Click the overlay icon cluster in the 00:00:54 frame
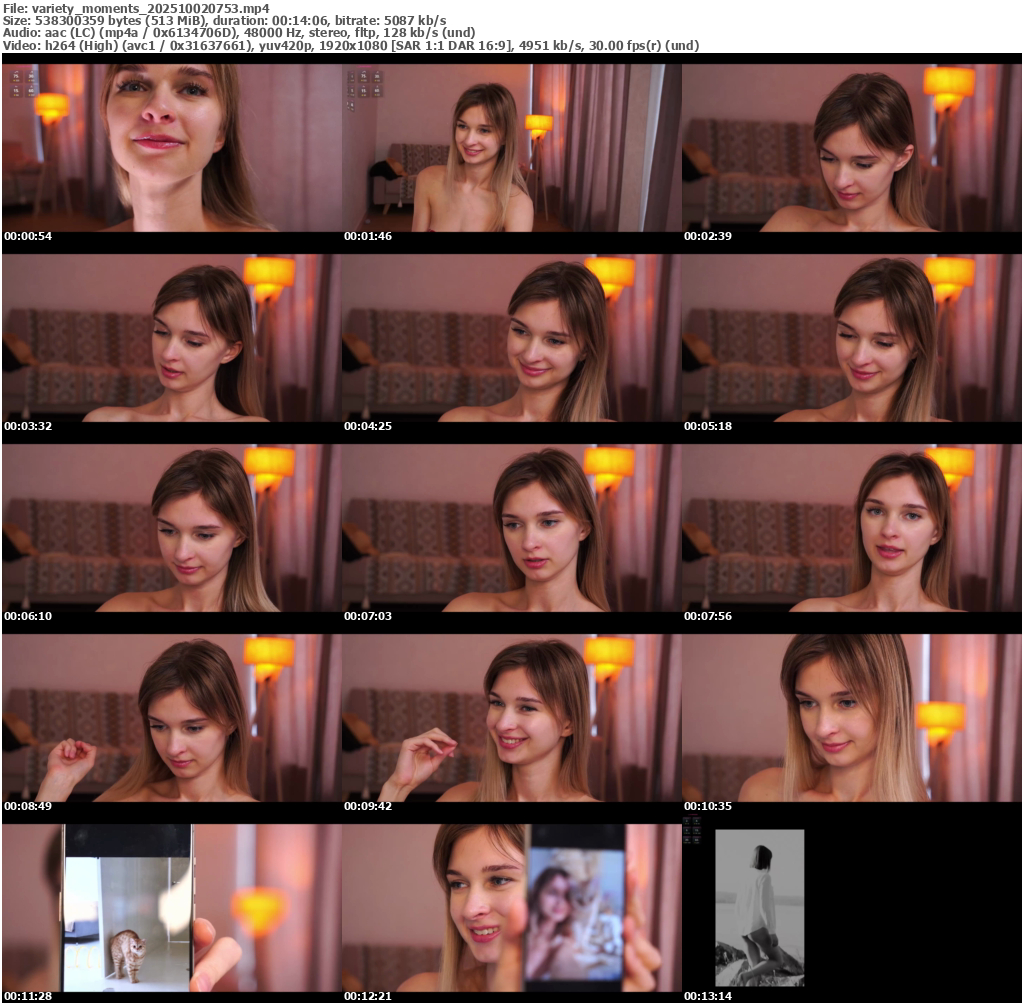The height and width of the screenshot is (1003, 1024). click(x=24, y=83)
